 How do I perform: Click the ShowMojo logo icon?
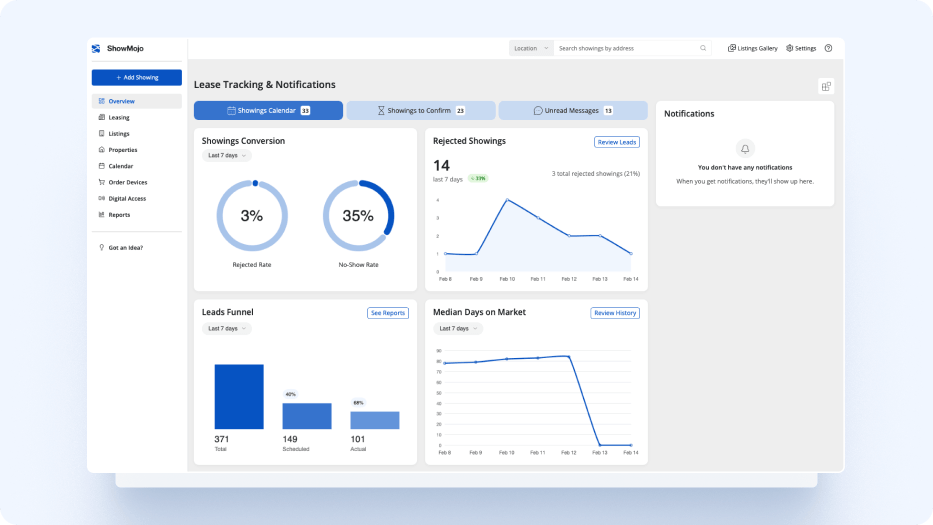click(96, 48)
